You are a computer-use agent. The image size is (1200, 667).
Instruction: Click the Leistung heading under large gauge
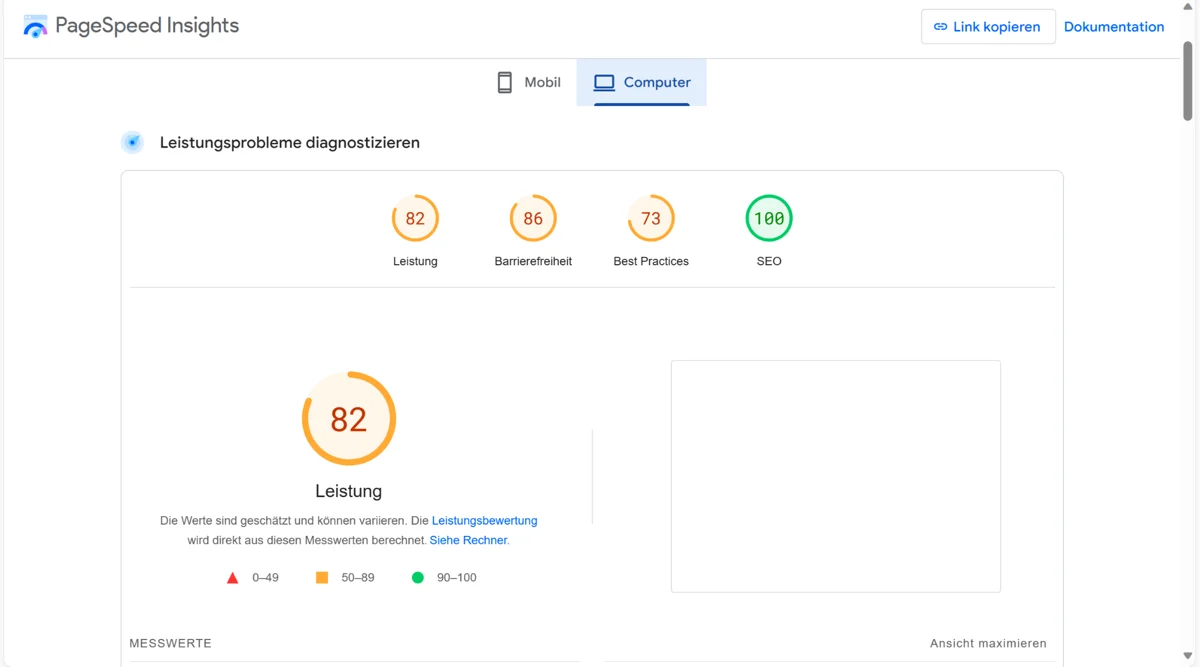[349, 491]
